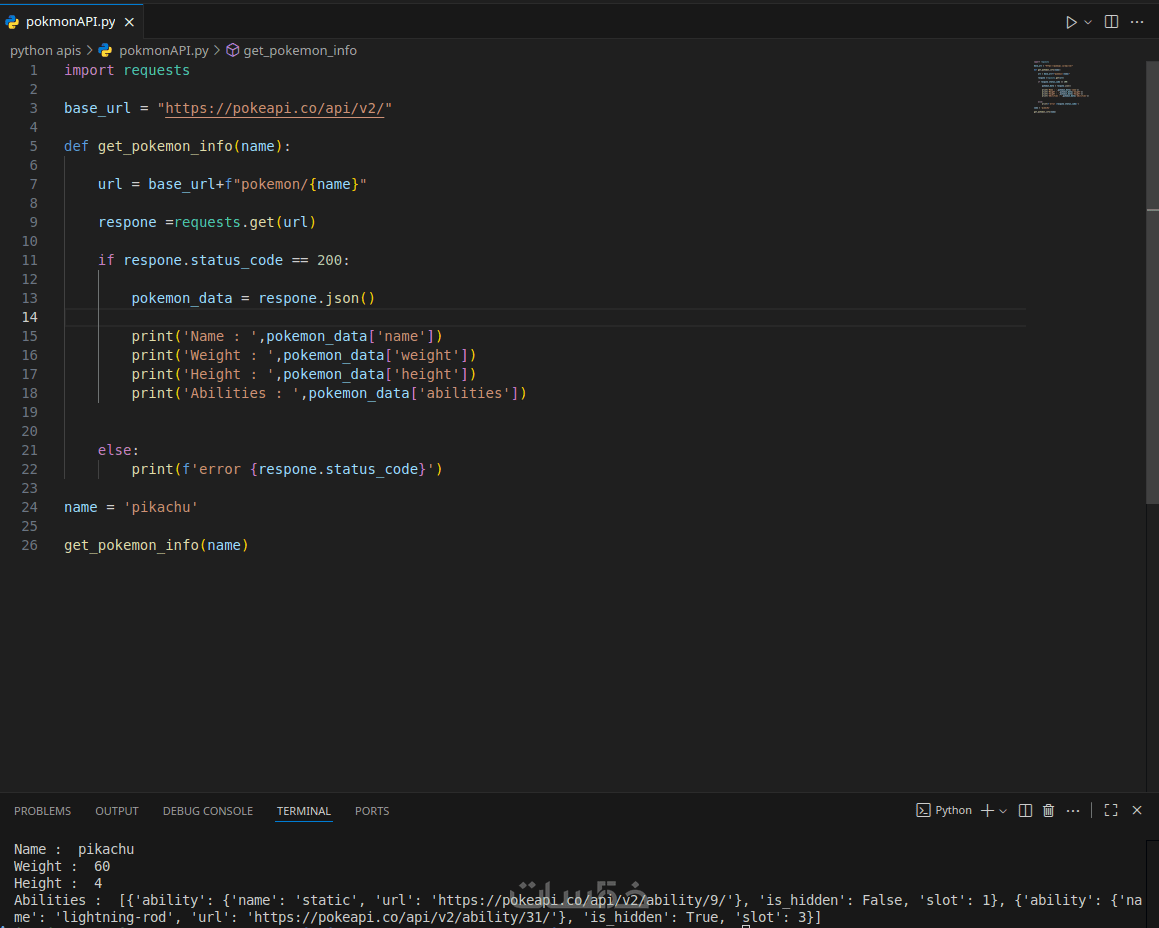Image resolution: width=1159 pixels, height=928 pixels.
Task: Select the Python terminal shell entry
Action: (x=944, y=811)
